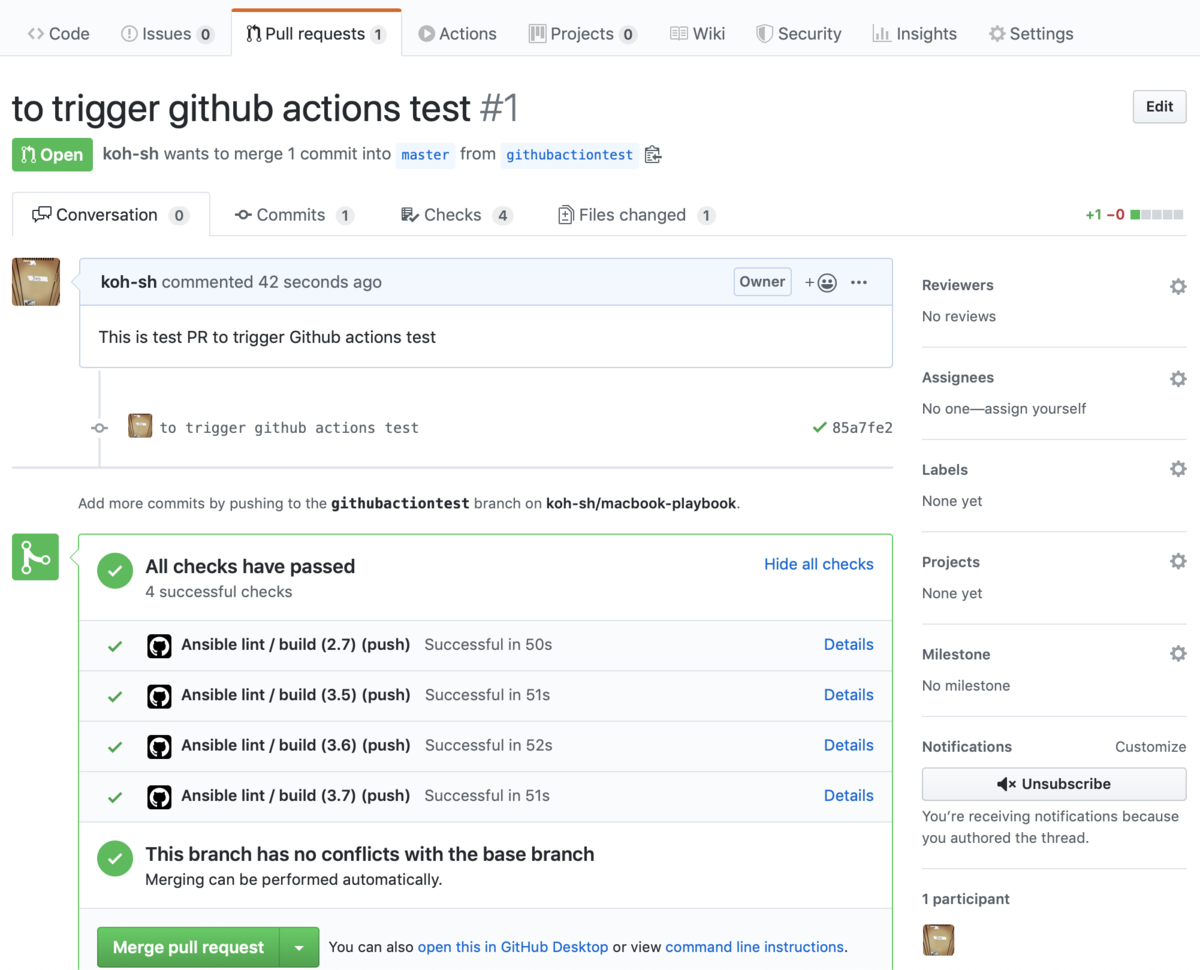Screen dimensions: 1200x970
Task: Click Hide all checks
Action: (x=819, y=564)
